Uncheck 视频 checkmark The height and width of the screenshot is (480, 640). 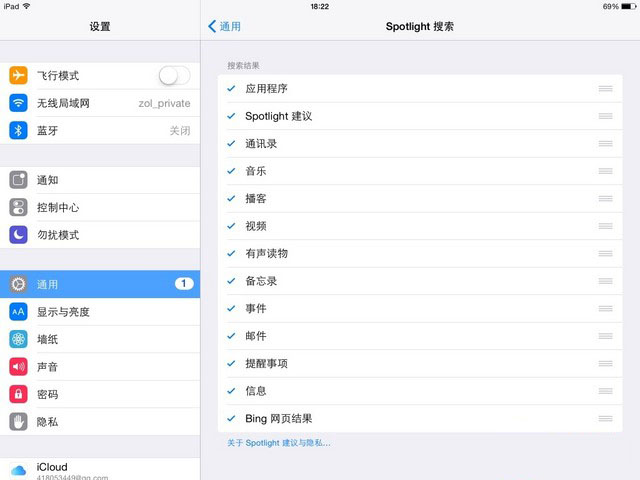coord(231,226)
